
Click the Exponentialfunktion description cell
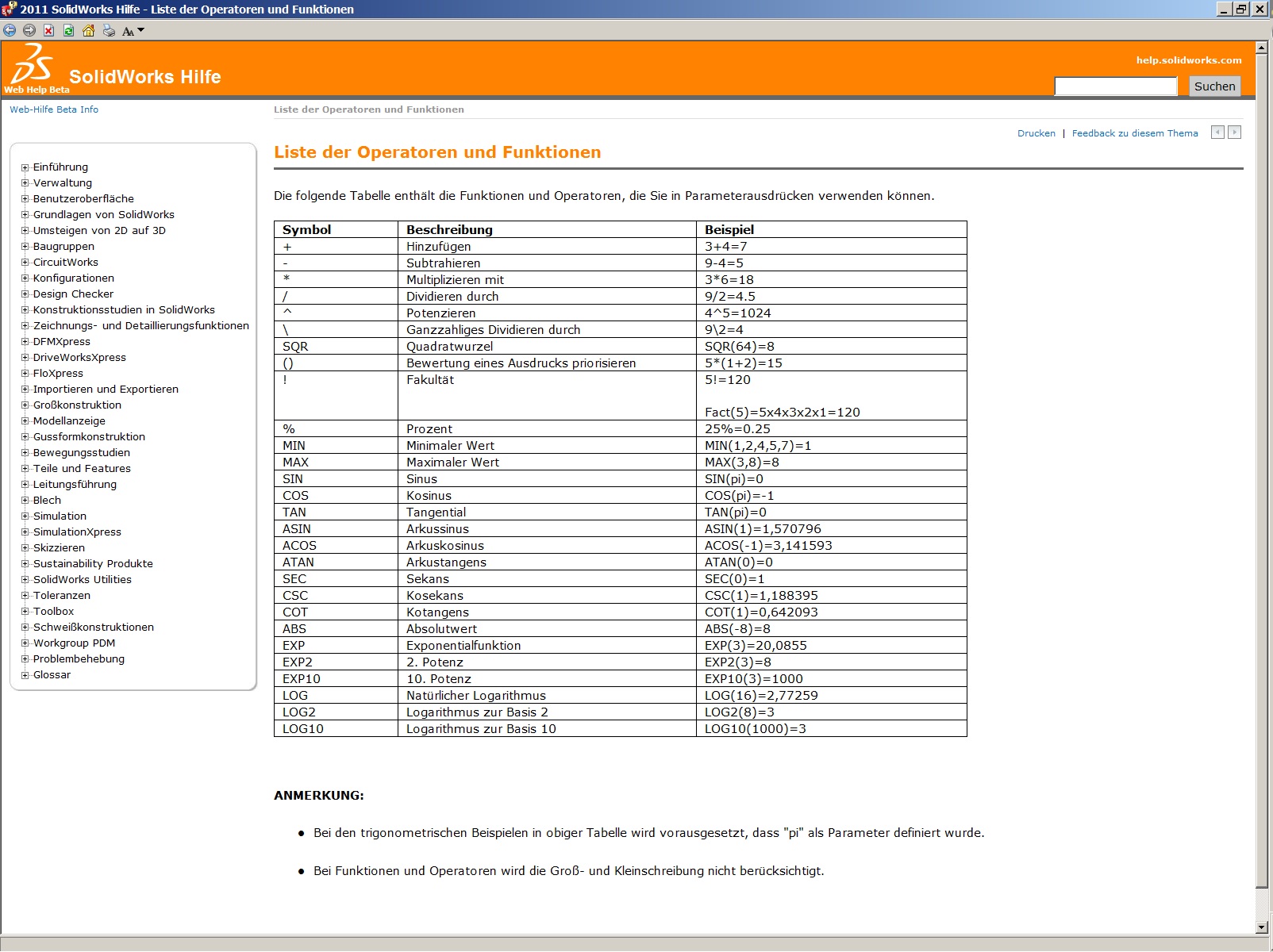point(547,646)
